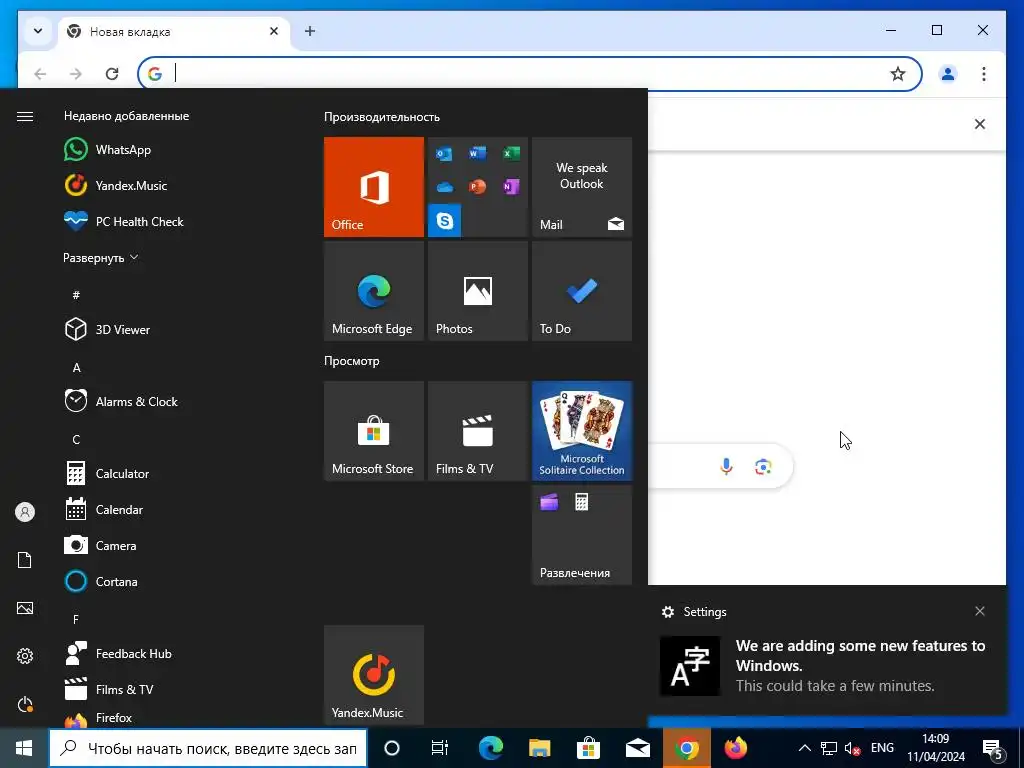
Task: Select the # section header
Action: [x=76, y=295]
